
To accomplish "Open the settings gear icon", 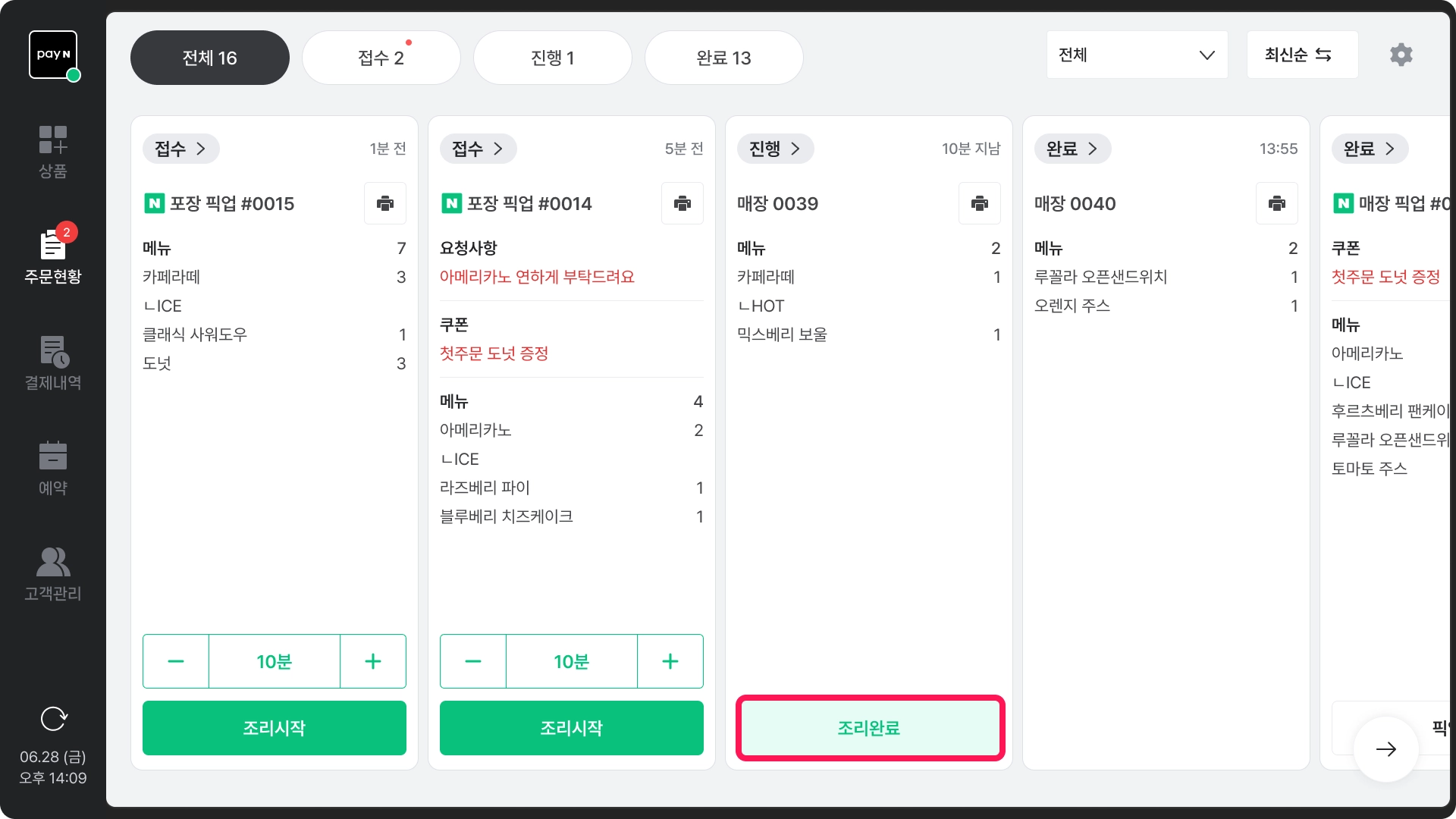I will 1401,55.
